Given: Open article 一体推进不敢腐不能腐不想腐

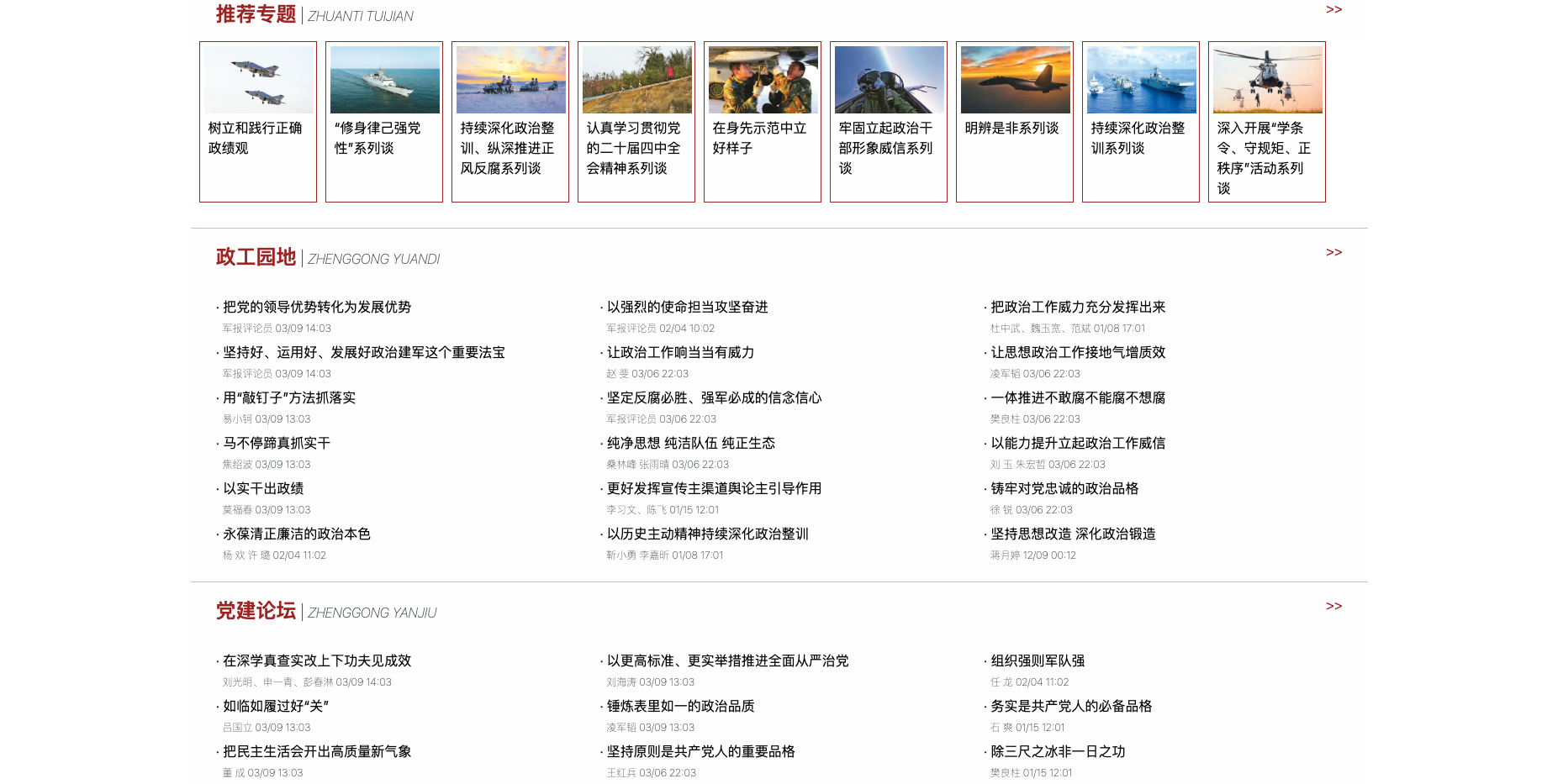Looking at the screenshot, I should tap(1078, 398).
